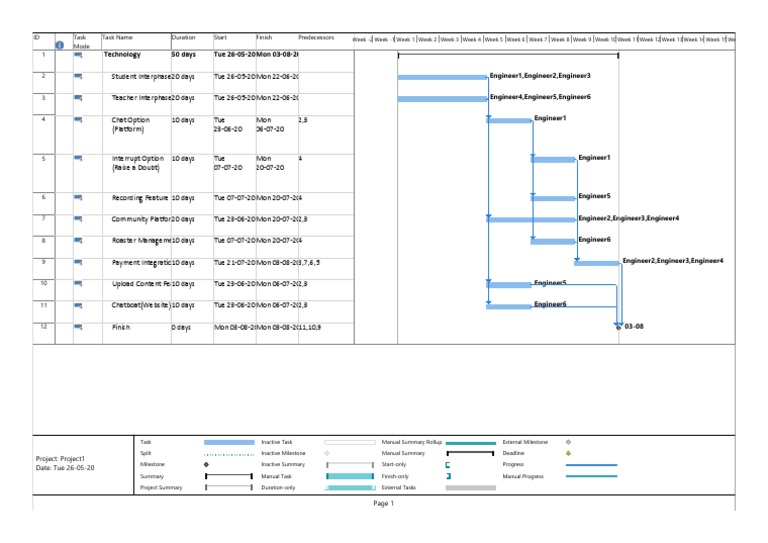Click the 'Date: Tue 26-05-20' footer text
Screen dimensions: 768x543
(x=65, y=468)
